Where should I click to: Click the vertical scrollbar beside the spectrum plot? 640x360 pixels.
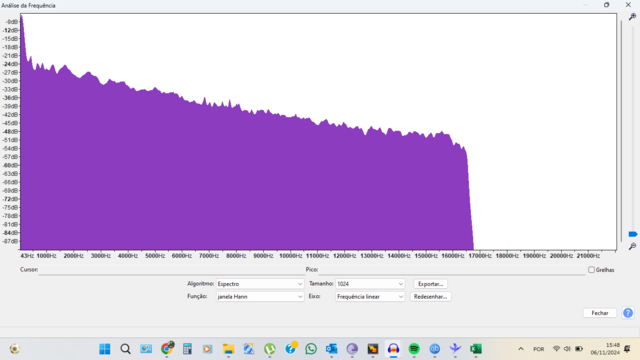[x=621, y=131]
